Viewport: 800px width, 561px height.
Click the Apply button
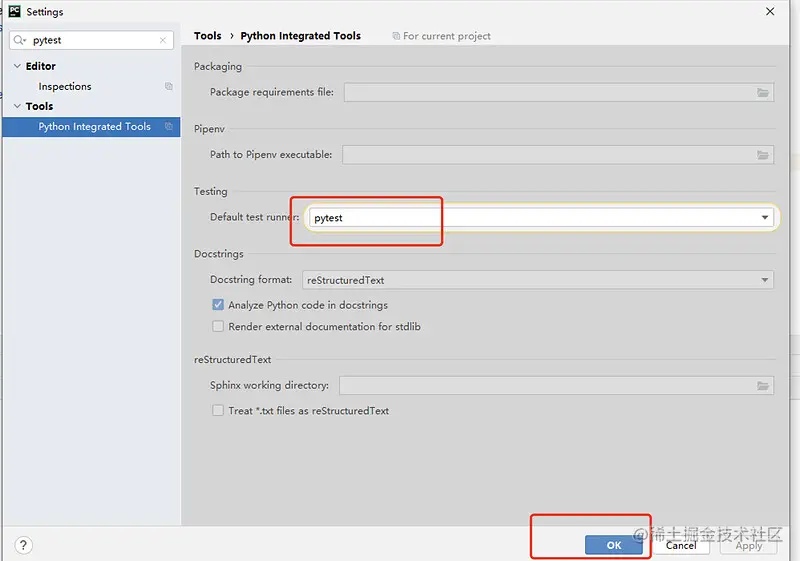[748, 545]
